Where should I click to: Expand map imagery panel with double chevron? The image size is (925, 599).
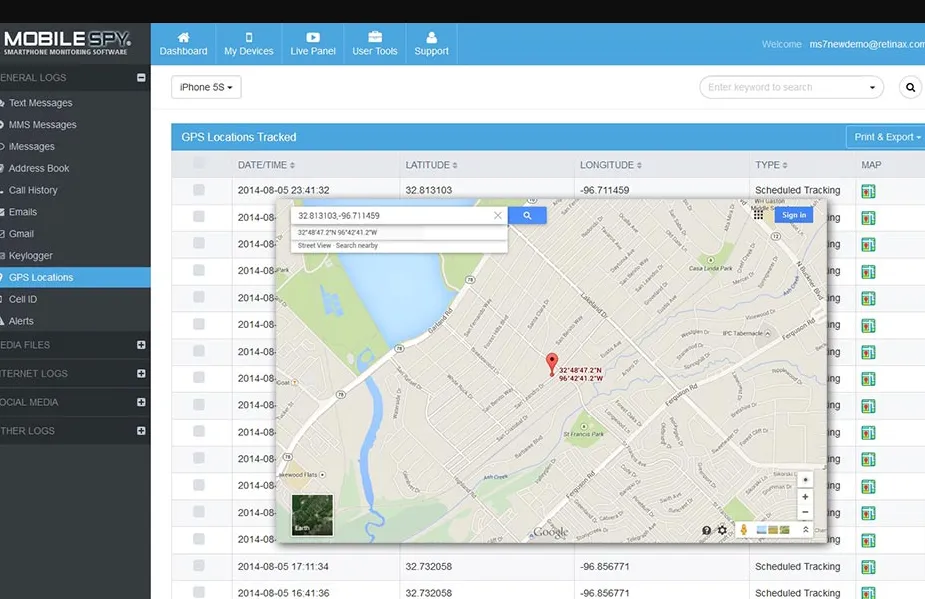point(805,530)
